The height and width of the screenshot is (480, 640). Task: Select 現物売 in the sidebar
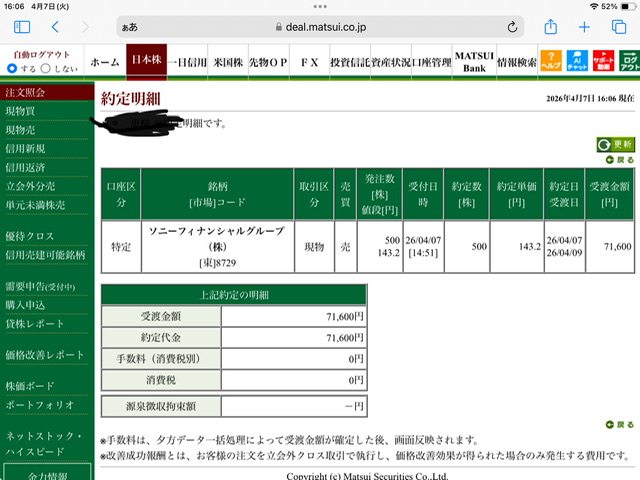click(x=20, y=130)
